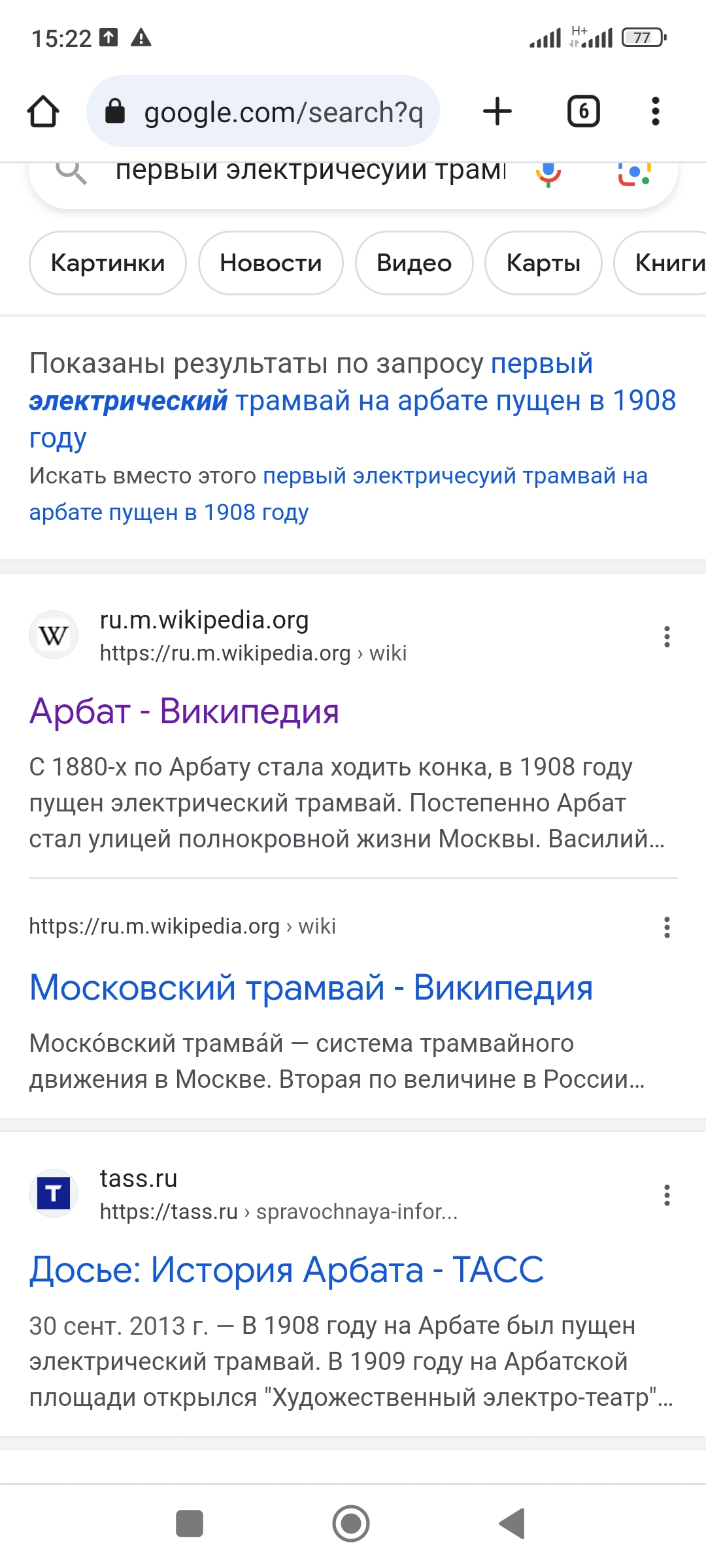
Task: Tap the Android back navigation button
Action: tap(512, 1524)
